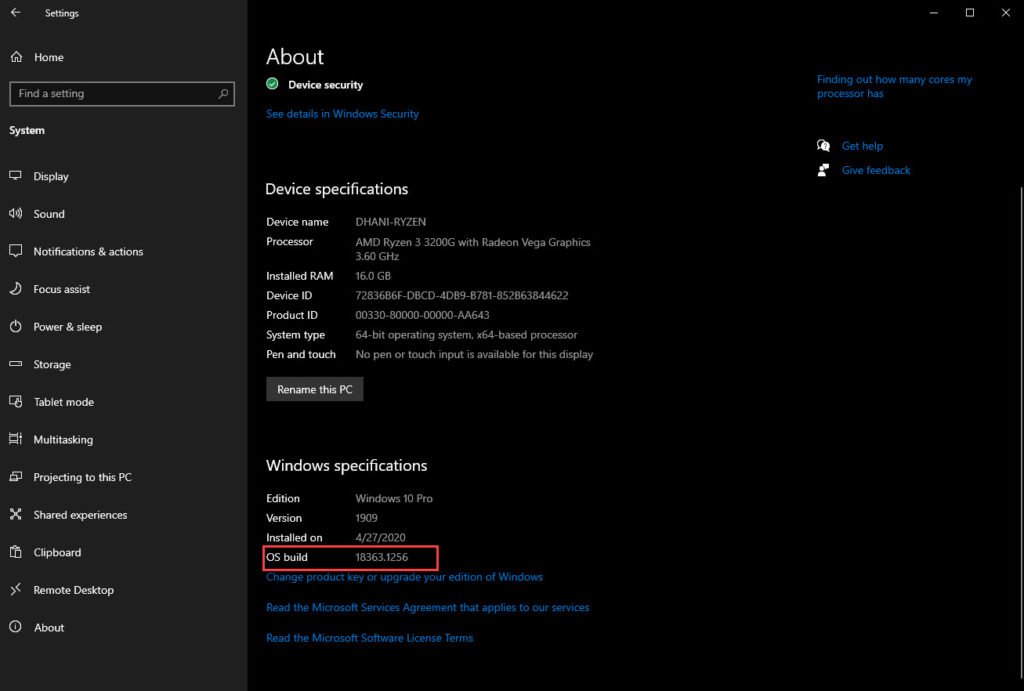Click the Device specifications heading
The height and width of the screenshot is (691, 1024).
point(337,189)
